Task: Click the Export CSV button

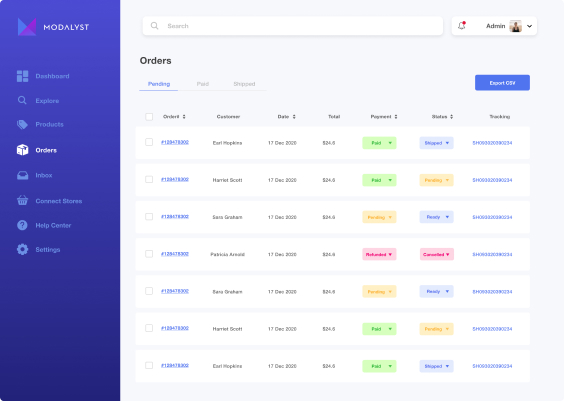Action: 502,83
